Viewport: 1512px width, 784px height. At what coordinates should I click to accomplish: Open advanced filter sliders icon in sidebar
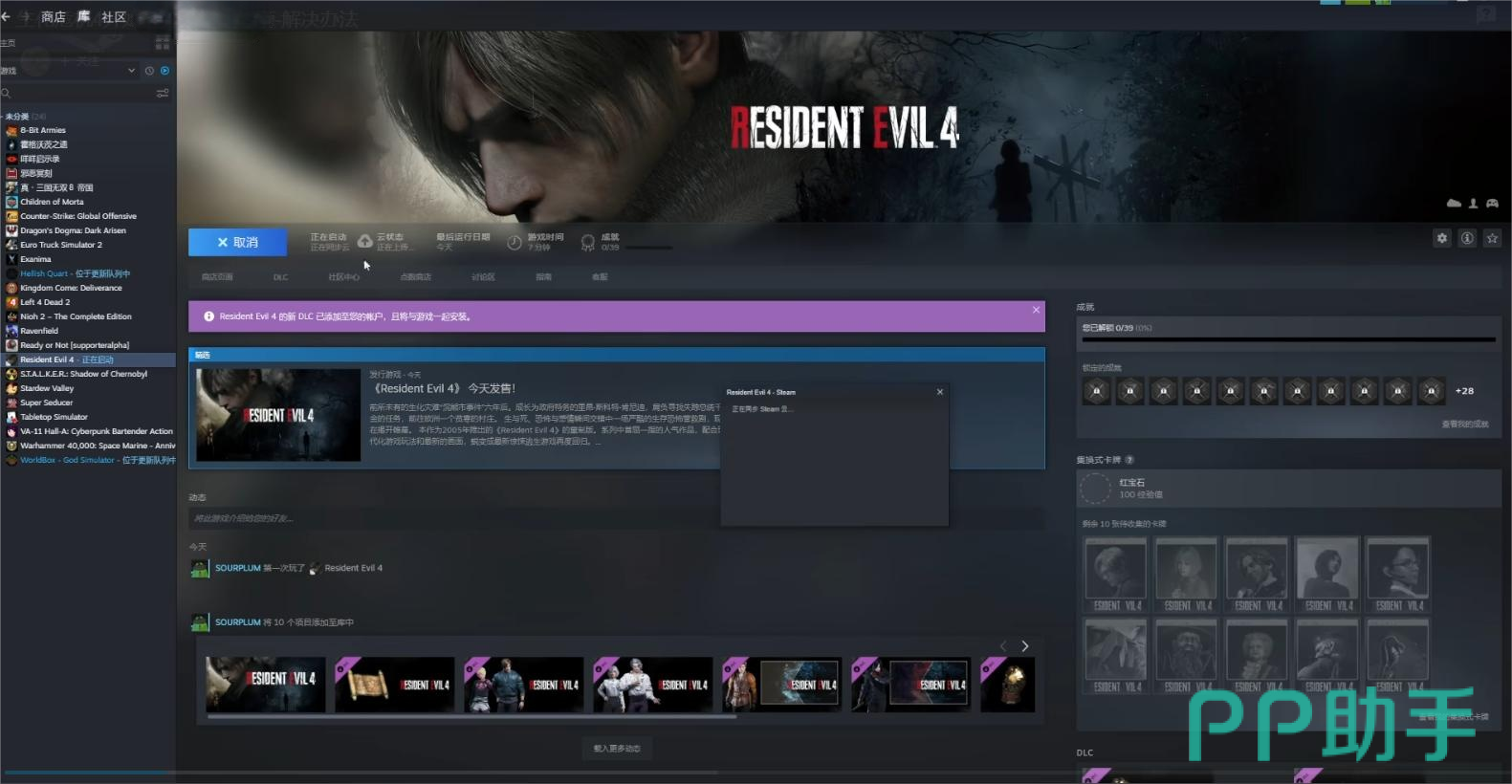click(x=163, y=93)
